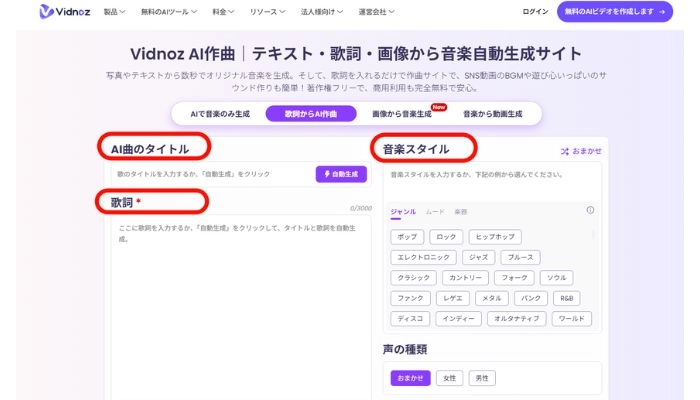Select the ロック genre tag

[446, 237]
